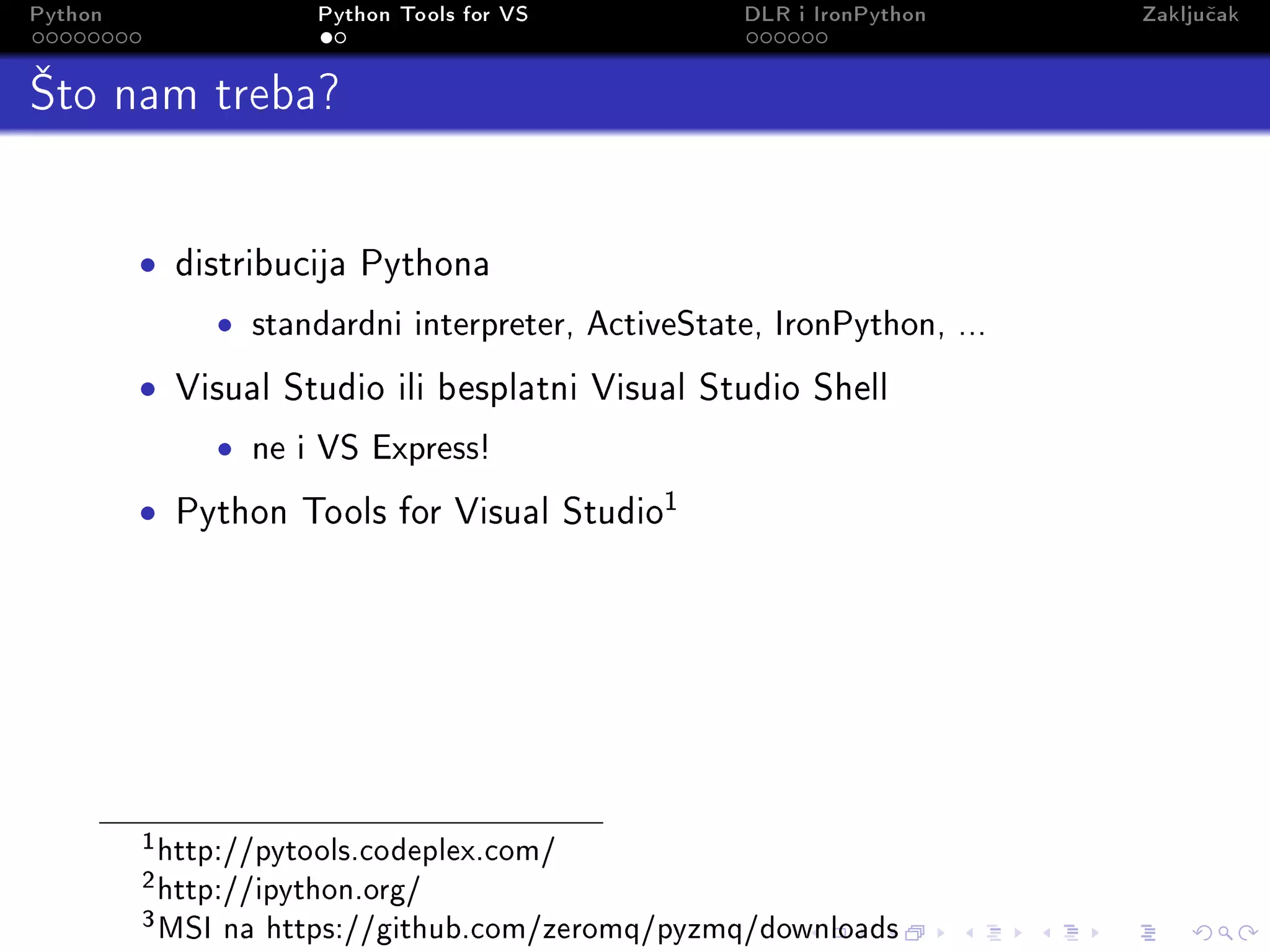Click the bullet 'distribucija Pythona'

click(332, 263)
